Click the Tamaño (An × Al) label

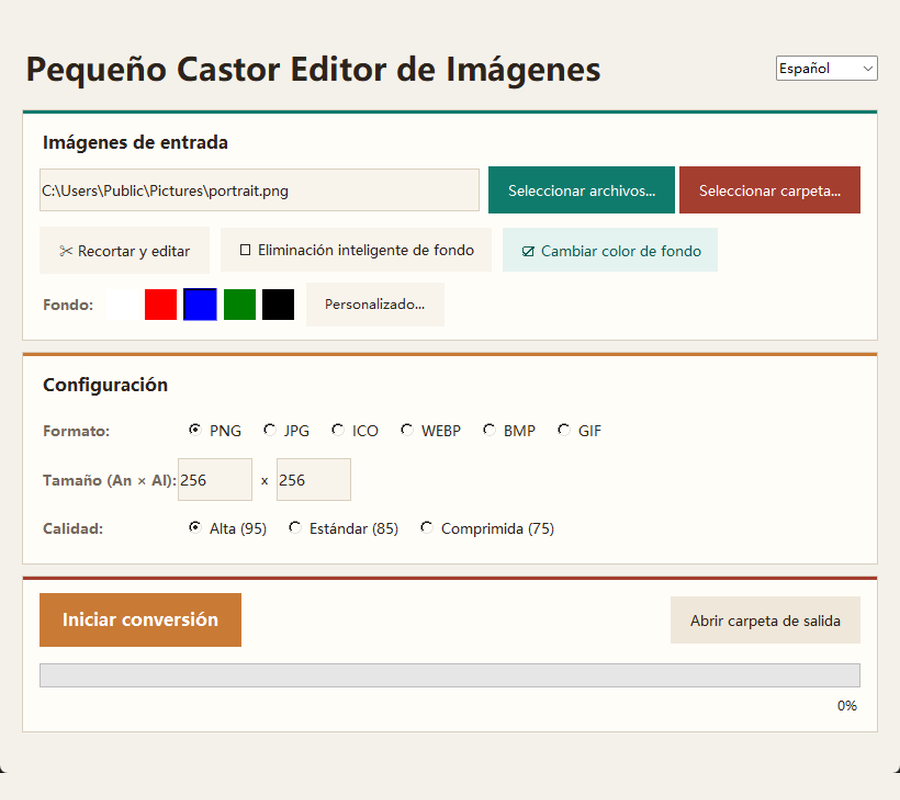tap(110, 480)
